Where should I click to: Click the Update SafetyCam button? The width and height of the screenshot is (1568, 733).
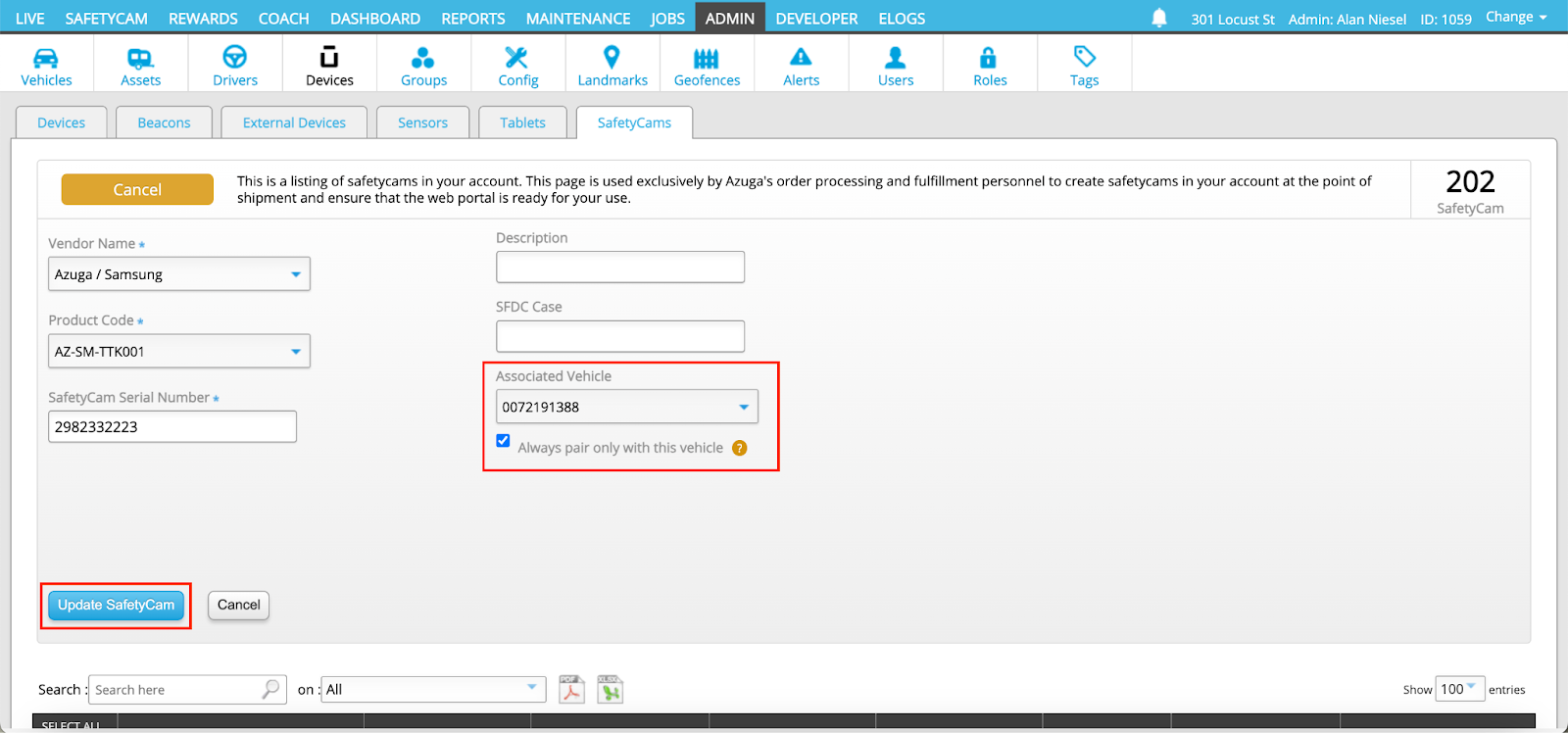116,605
